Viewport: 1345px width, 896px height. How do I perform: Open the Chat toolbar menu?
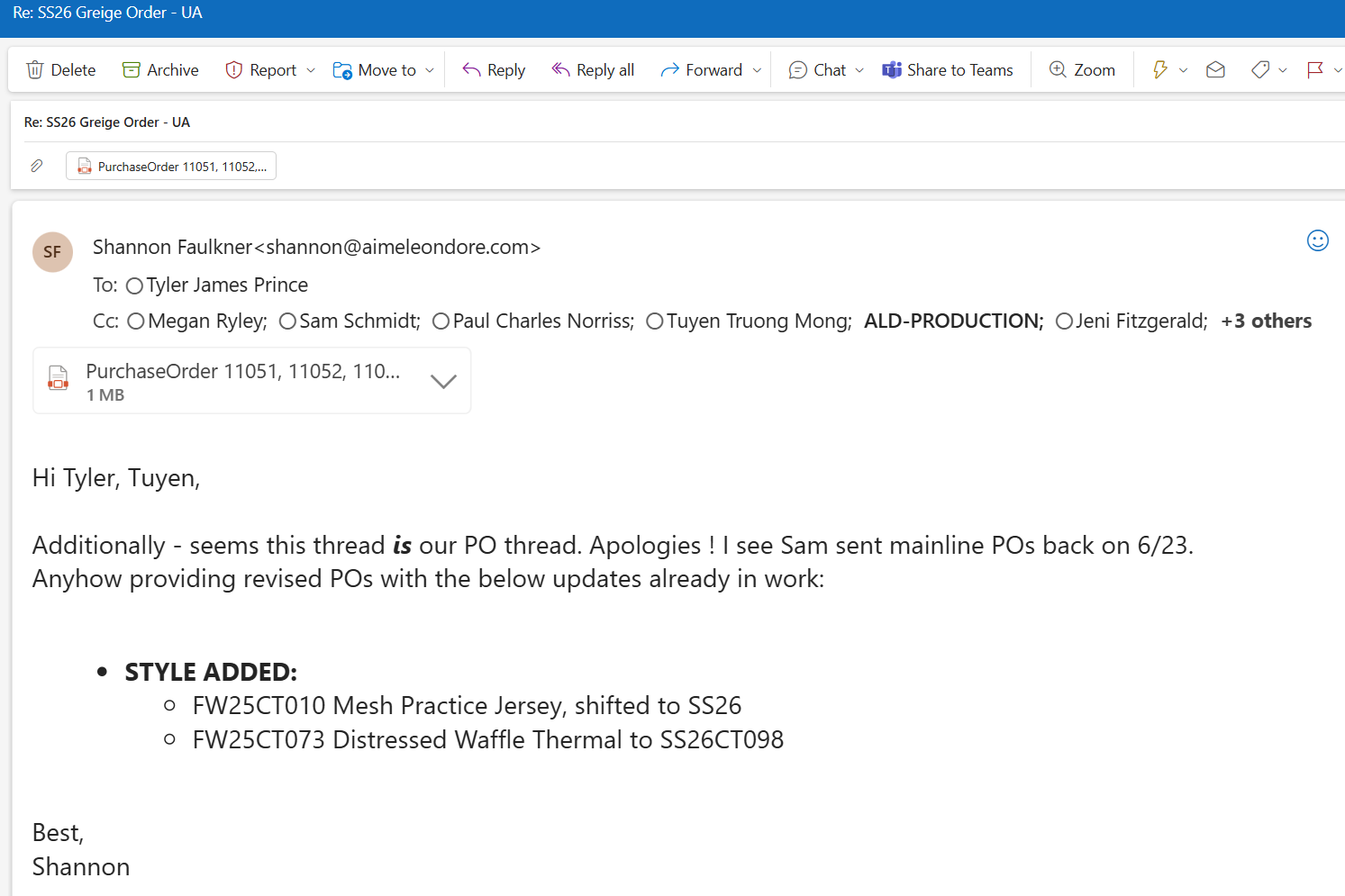click(818, 70)
